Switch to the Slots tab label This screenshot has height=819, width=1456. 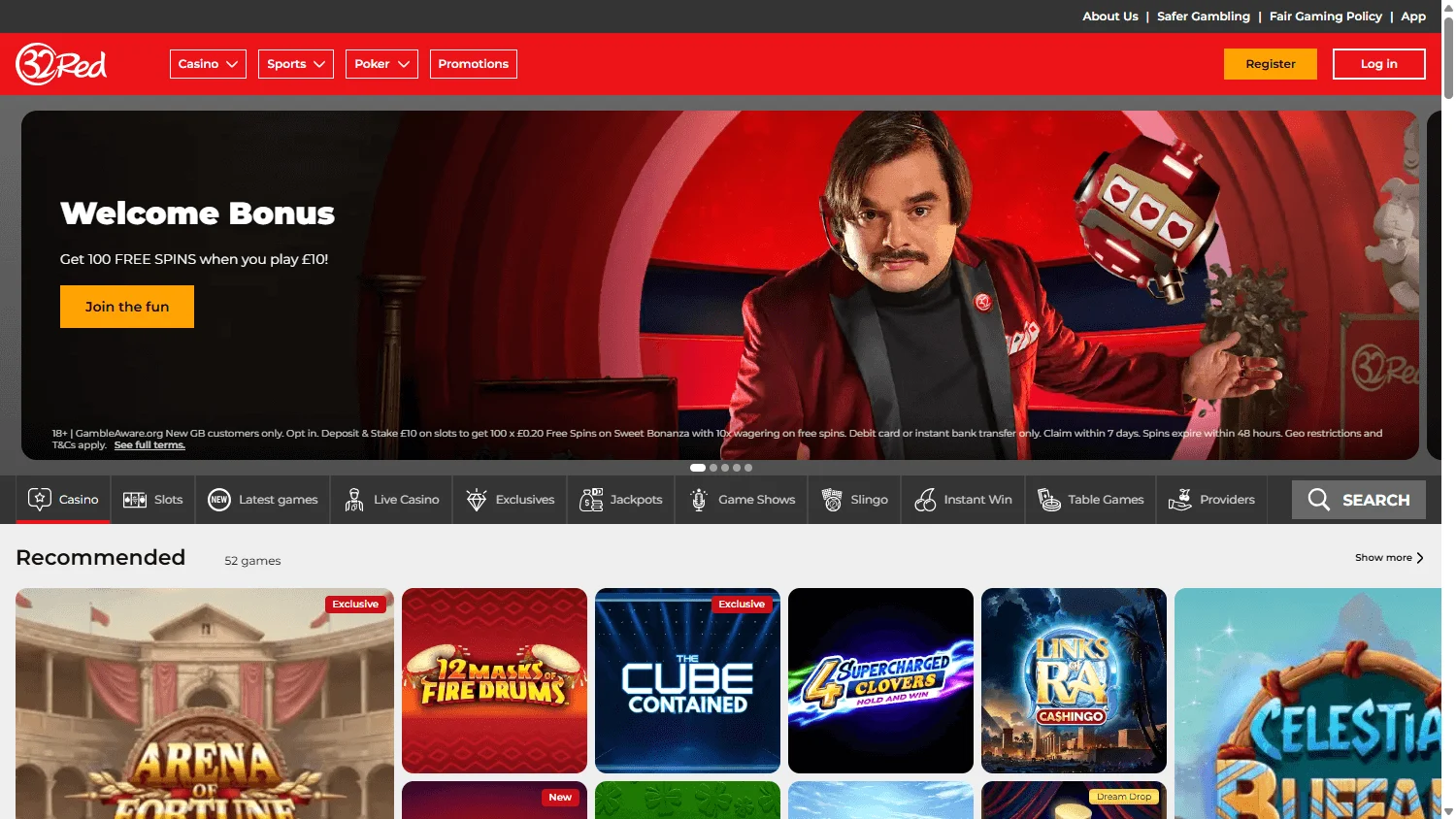click(169, 500)
